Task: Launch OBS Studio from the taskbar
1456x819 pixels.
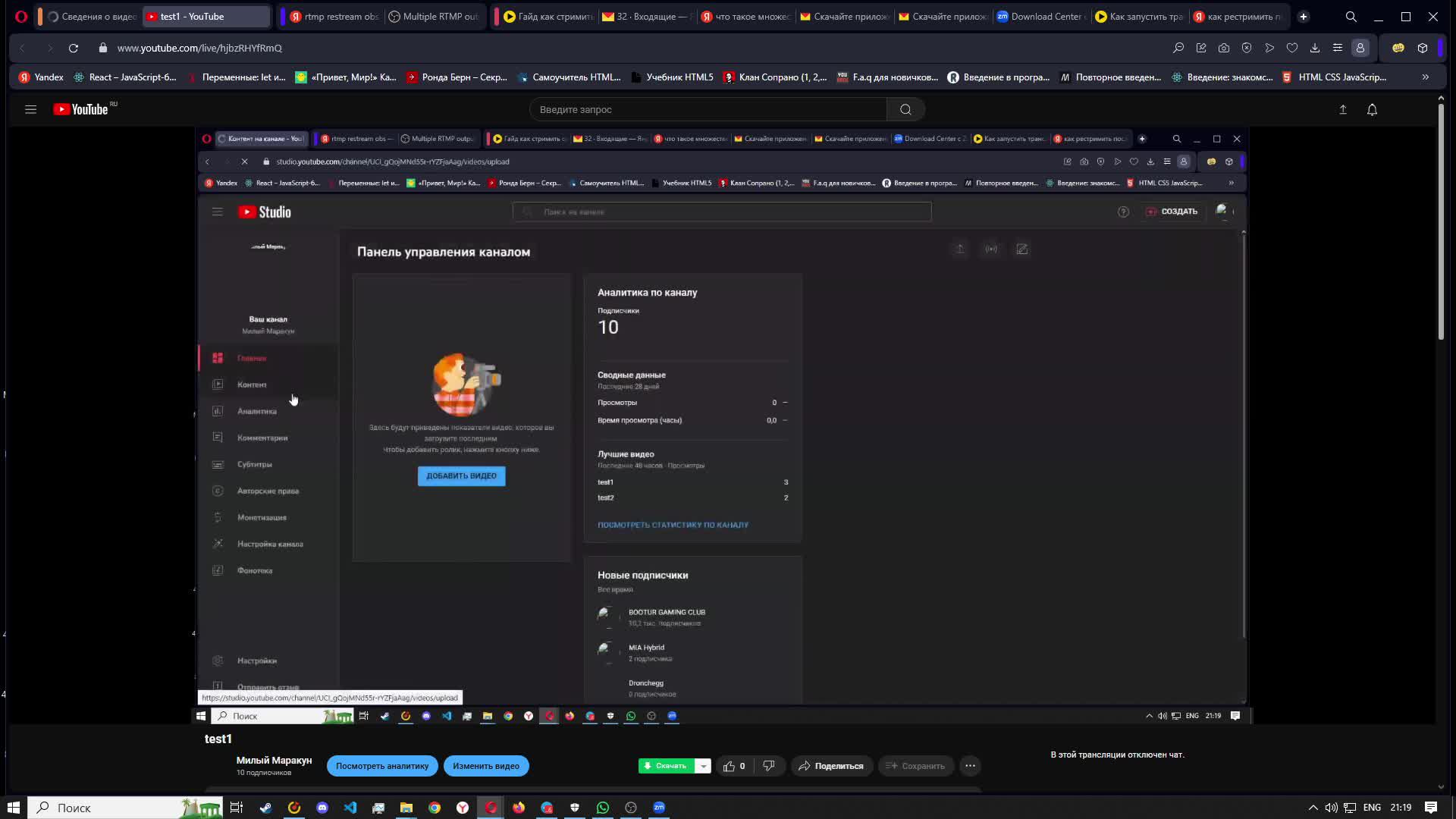Action: pyautogui.click(x=630, y=808)
